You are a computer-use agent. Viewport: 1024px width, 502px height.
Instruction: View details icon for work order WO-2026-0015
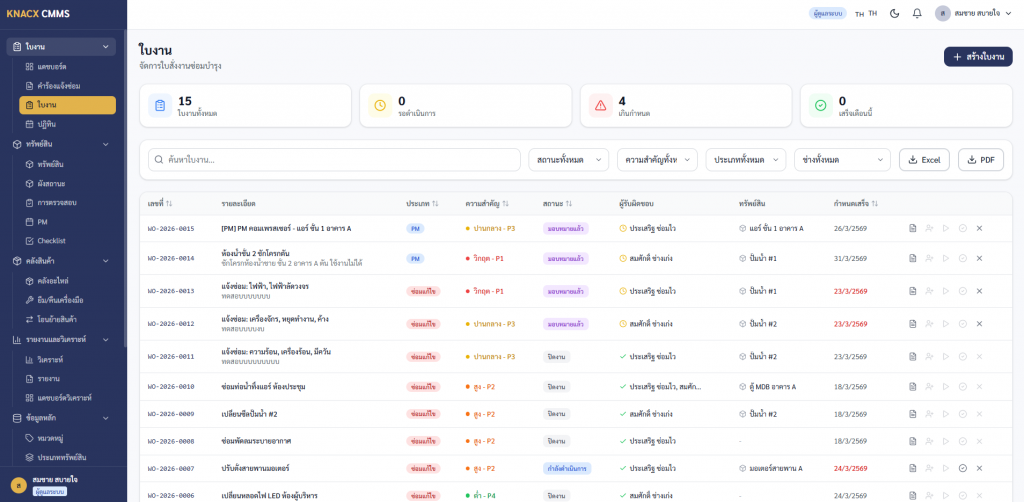[x=912, y=228]
